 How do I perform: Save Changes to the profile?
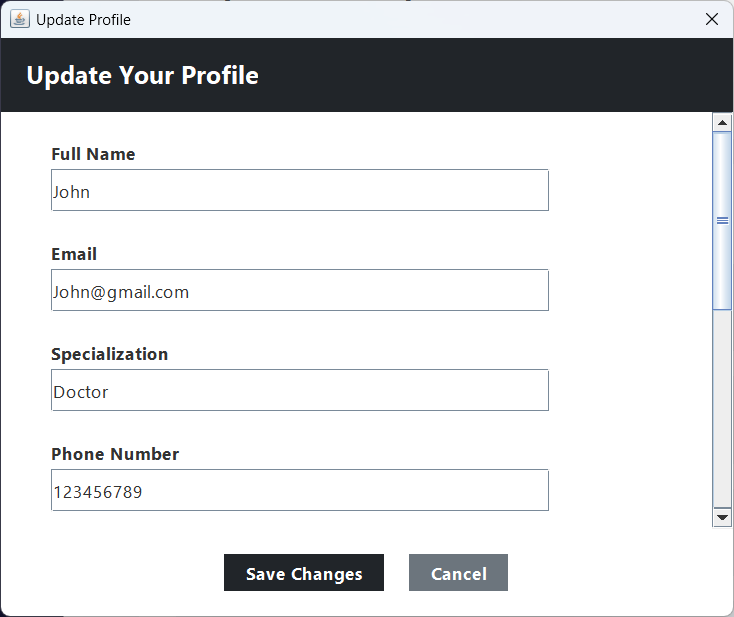pos(304,573)
